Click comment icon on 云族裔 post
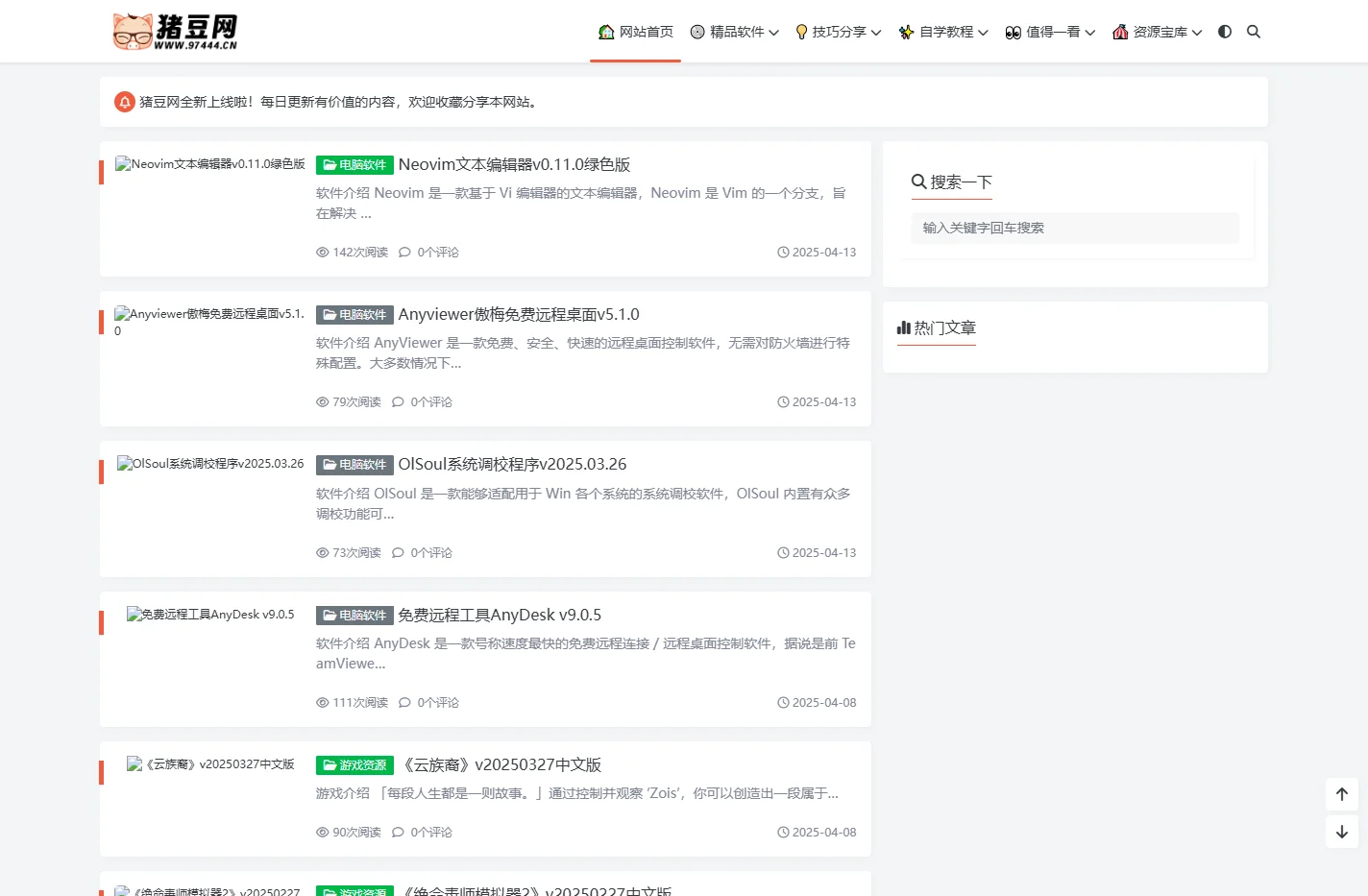Viewport: 1368px width, 896px height. [398, 833]
